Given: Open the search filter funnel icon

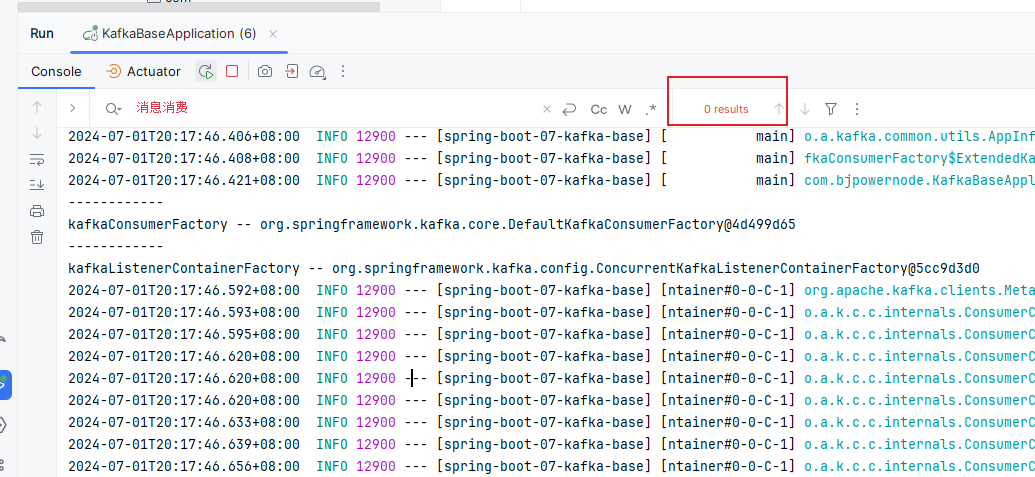Looking at the screenshot, I should point(831,109).
